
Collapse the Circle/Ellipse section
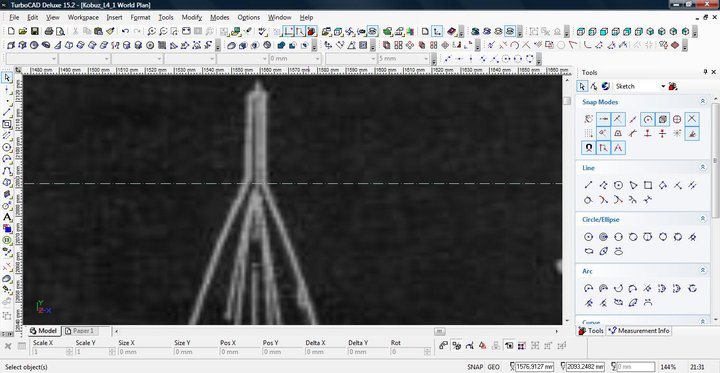point(703,219)
